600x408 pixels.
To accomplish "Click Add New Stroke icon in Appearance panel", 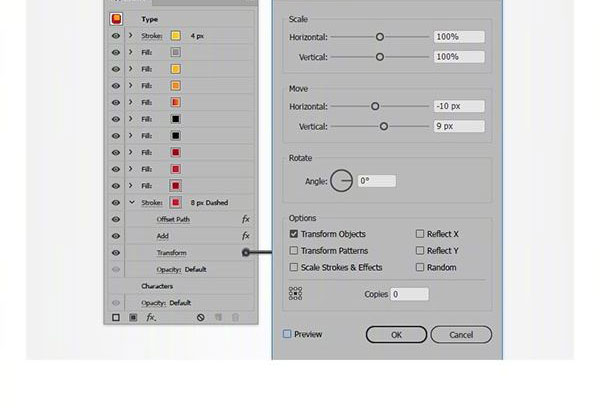I will coord(116,317).
